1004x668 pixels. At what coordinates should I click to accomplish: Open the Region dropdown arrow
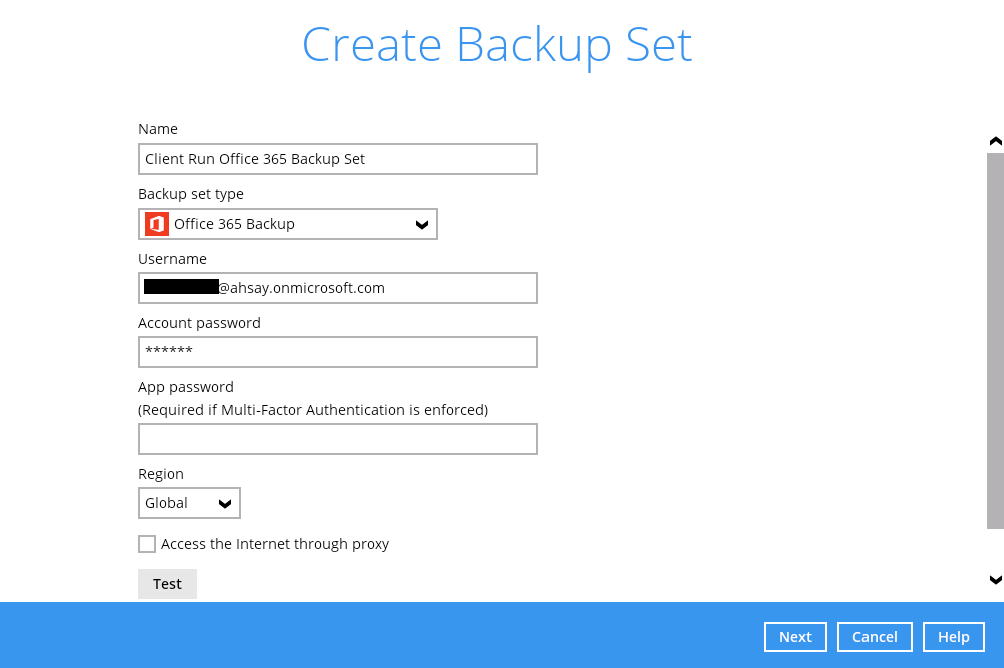click(225, 503)
